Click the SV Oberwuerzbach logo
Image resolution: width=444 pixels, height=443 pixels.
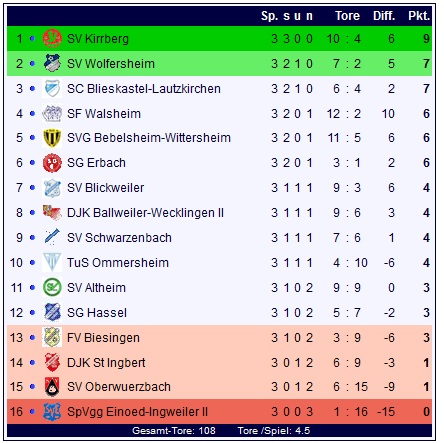point(52,387)
